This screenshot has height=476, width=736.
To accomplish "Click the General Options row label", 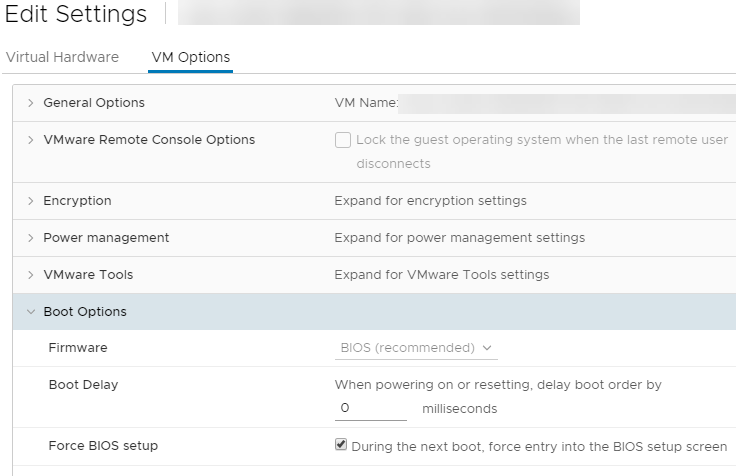I will (x=94, y=103).
